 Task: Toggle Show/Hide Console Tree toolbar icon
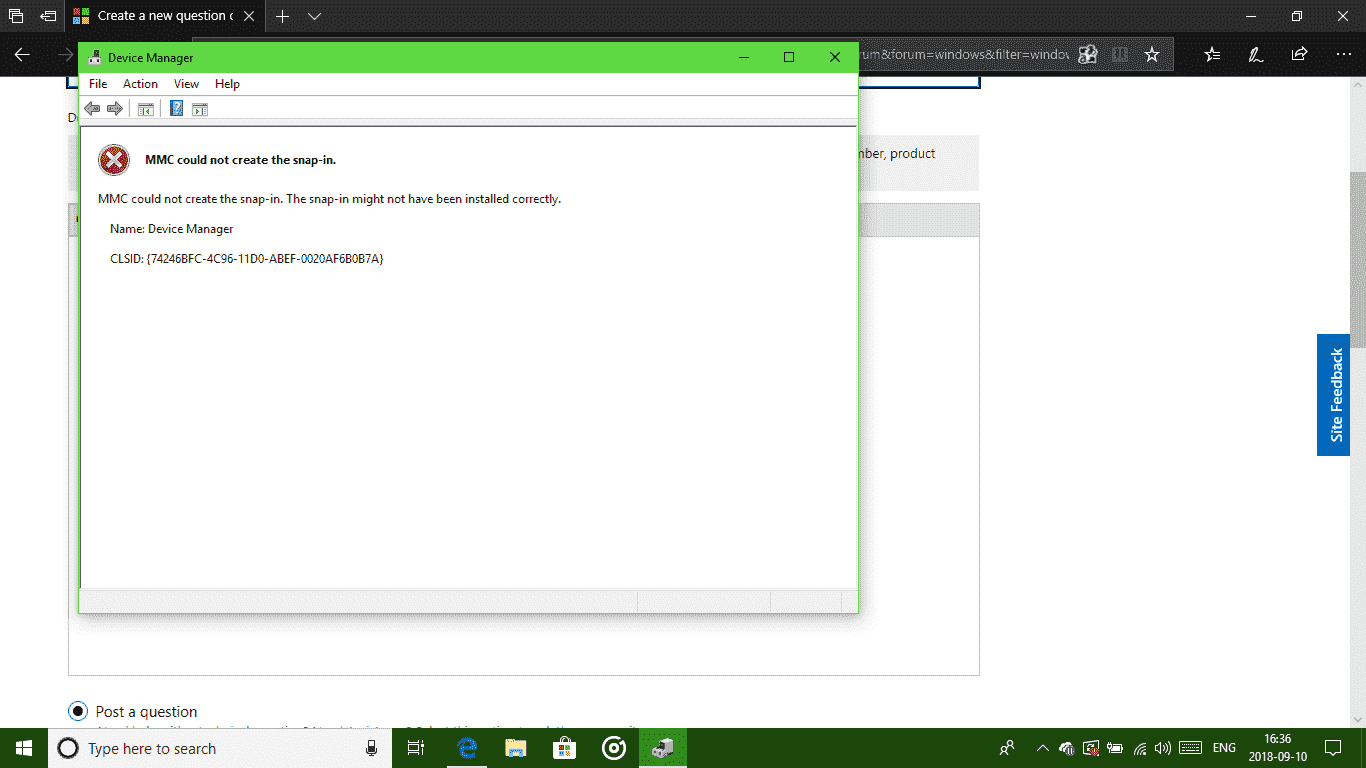click(x=146, y=109)
